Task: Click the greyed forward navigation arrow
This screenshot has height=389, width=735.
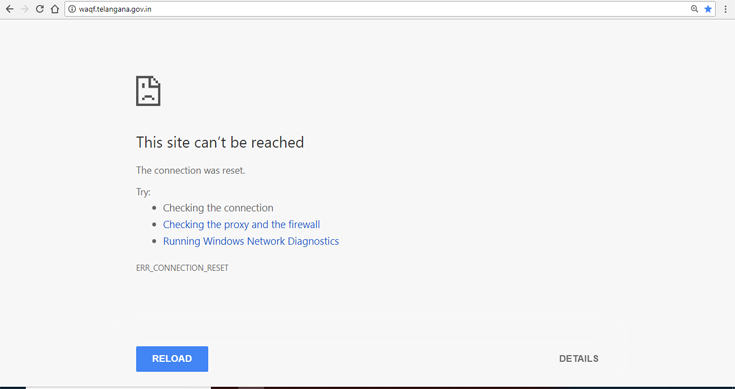Action: coord(24,9)
